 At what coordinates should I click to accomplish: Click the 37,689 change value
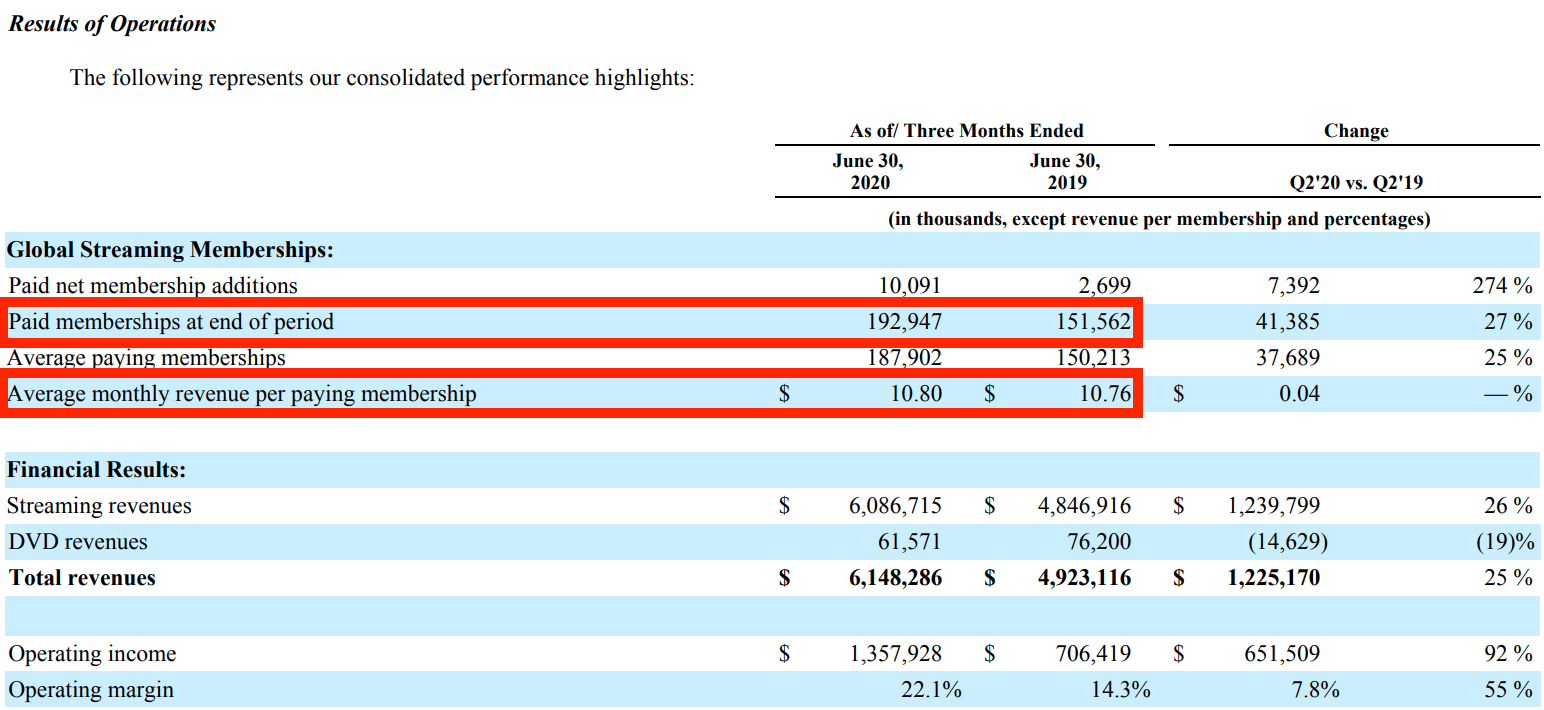[1287, 358]
